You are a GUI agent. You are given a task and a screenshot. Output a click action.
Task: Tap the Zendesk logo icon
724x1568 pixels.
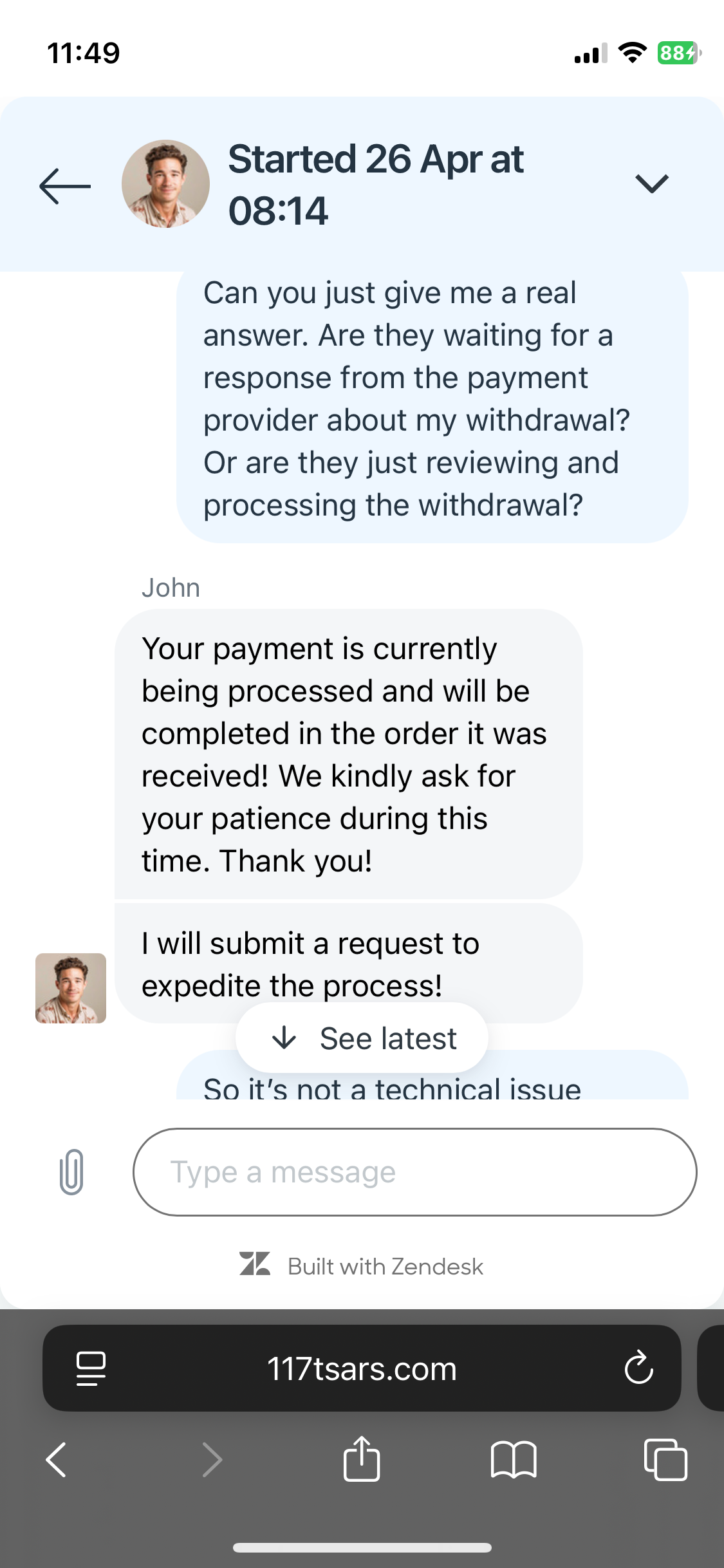coord(255,1264)
